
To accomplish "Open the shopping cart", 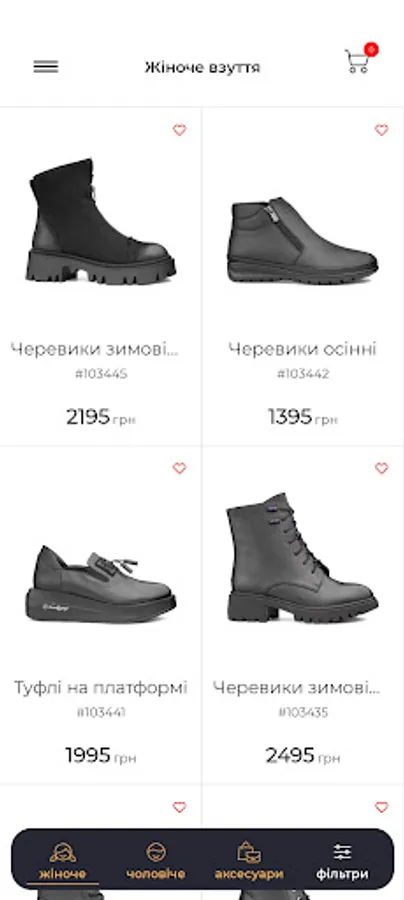I will [x=358, y=61].
